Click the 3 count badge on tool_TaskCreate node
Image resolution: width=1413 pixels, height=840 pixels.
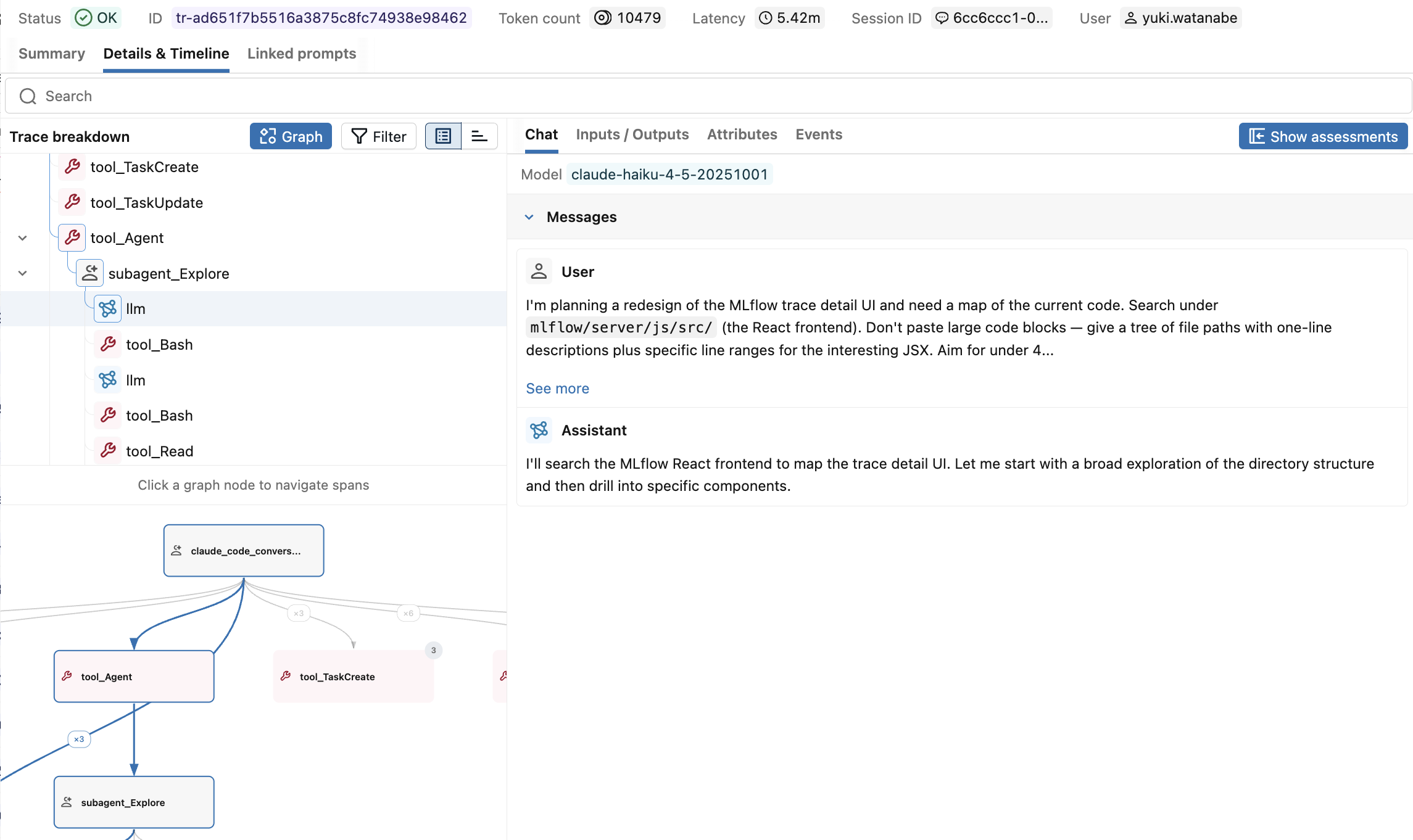434,650
